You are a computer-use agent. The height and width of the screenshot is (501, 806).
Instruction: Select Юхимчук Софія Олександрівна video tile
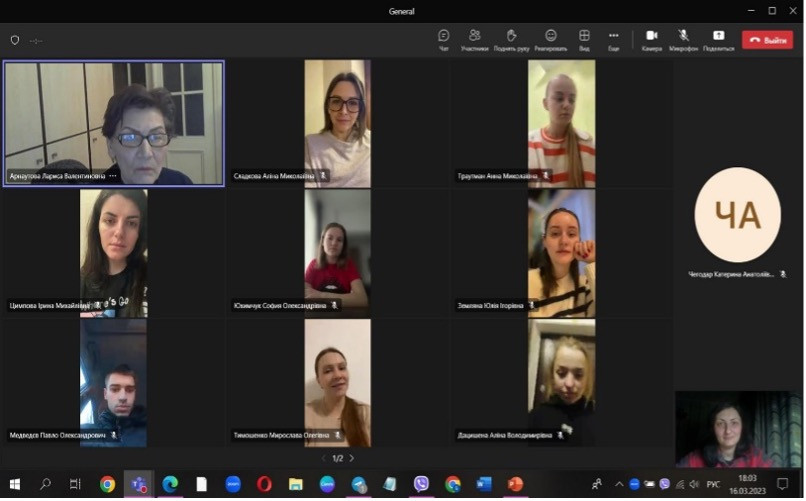[338, 253]
